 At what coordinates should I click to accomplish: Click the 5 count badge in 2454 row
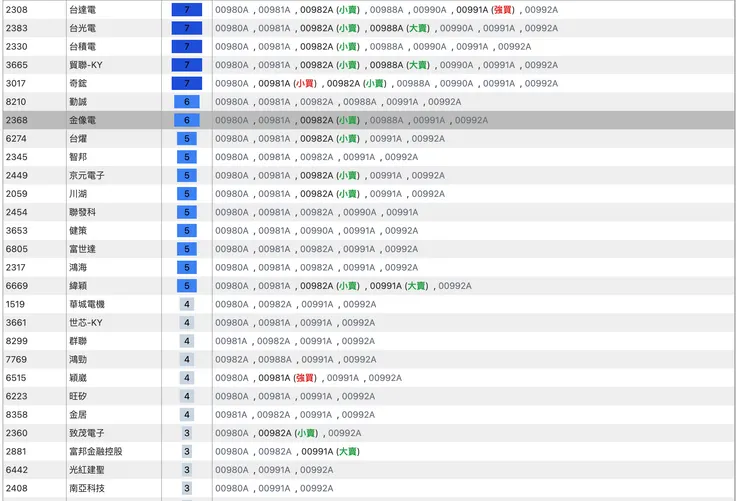point(187,212)
